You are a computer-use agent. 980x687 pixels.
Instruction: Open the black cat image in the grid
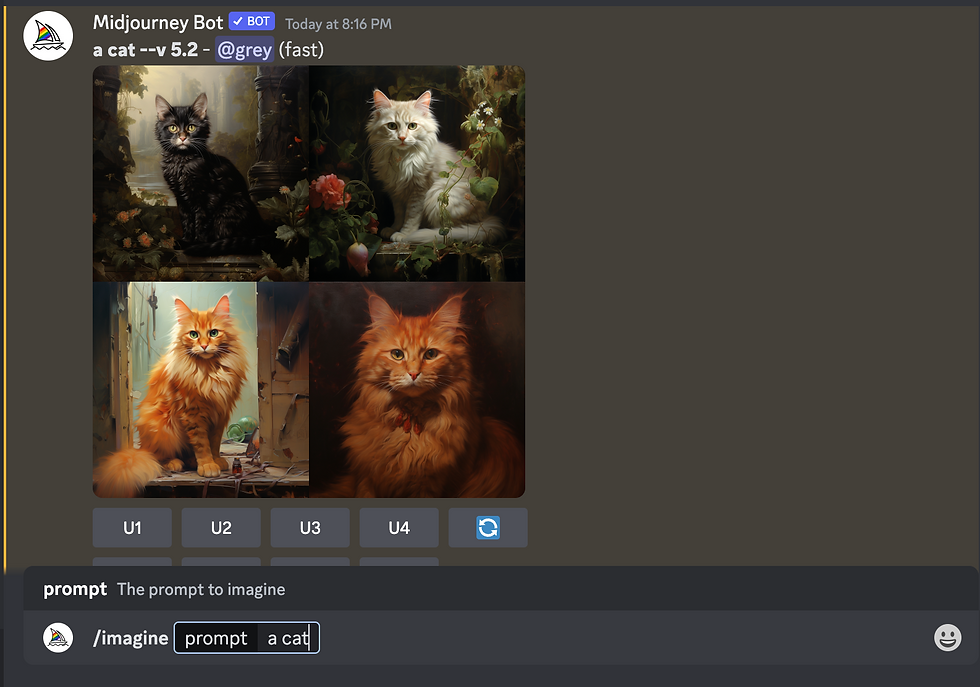201,173
